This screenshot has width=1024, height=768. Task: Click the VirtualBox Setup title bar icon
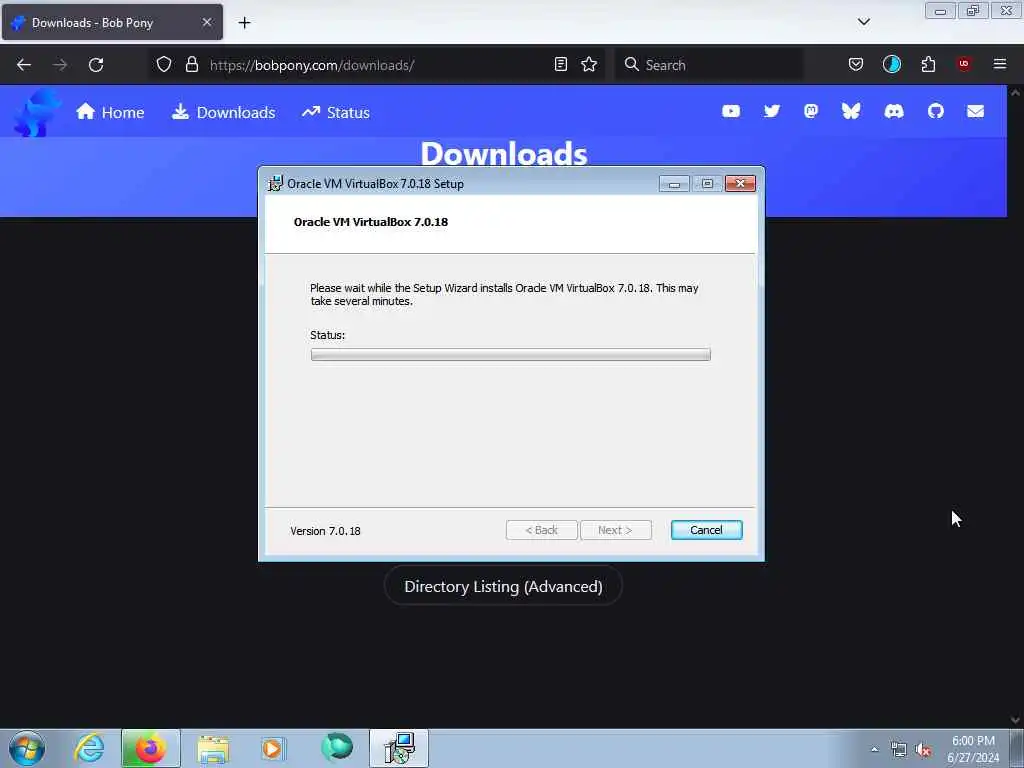275,184
